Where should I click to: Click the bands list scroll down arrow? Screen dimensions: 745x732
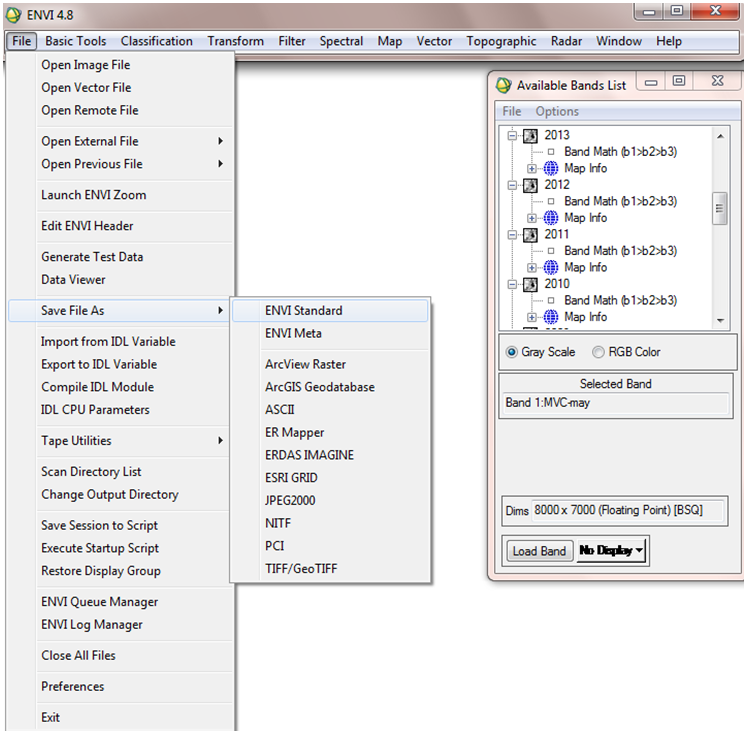point(720,321)
